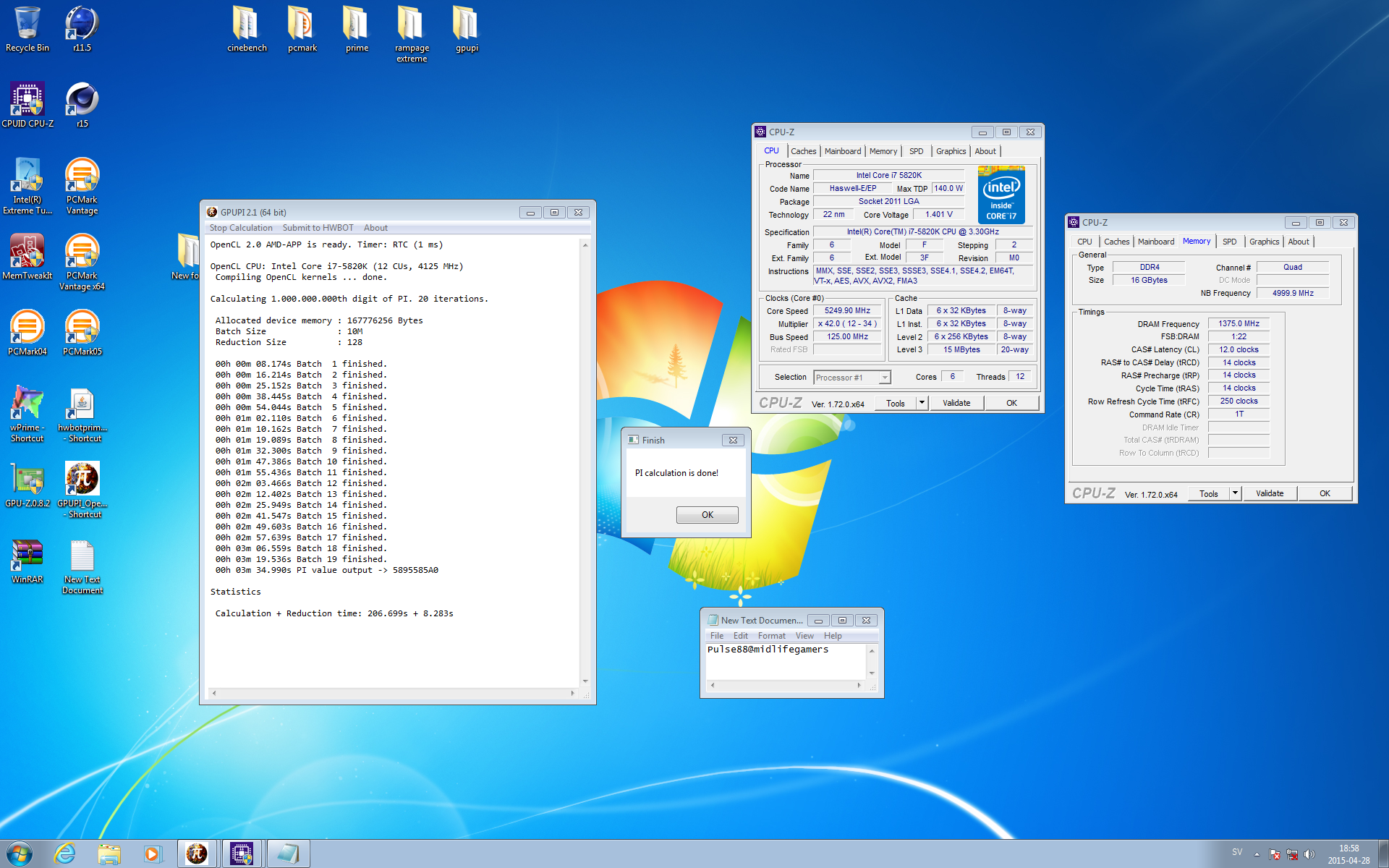
Task: Close the Finish dialog
Action: pos(733,440)
